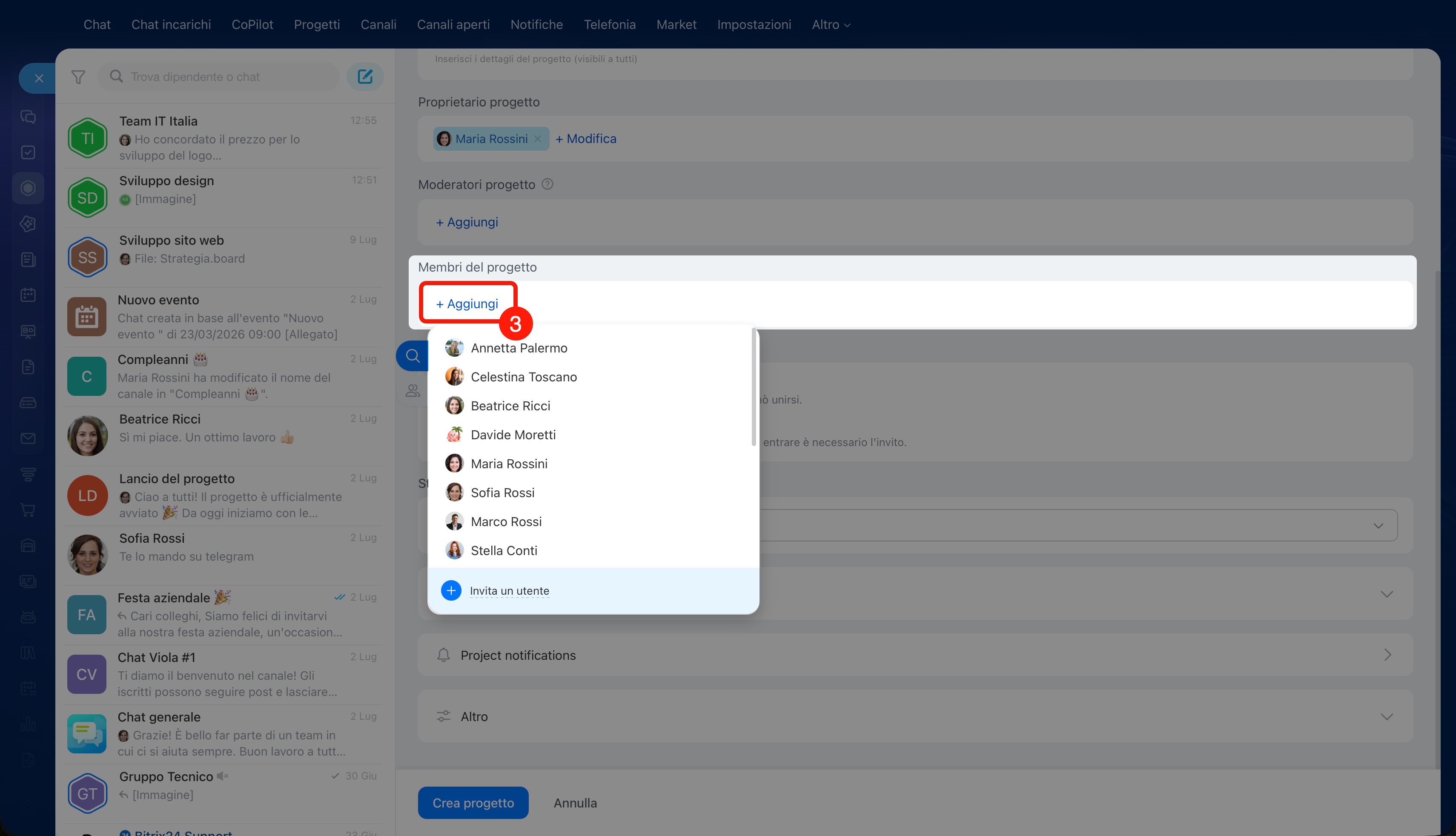Image resolution: width=1456 pixels, height=836 pixels.
Task: Switch to the Chat tab
Action: [x=97, y=25]
